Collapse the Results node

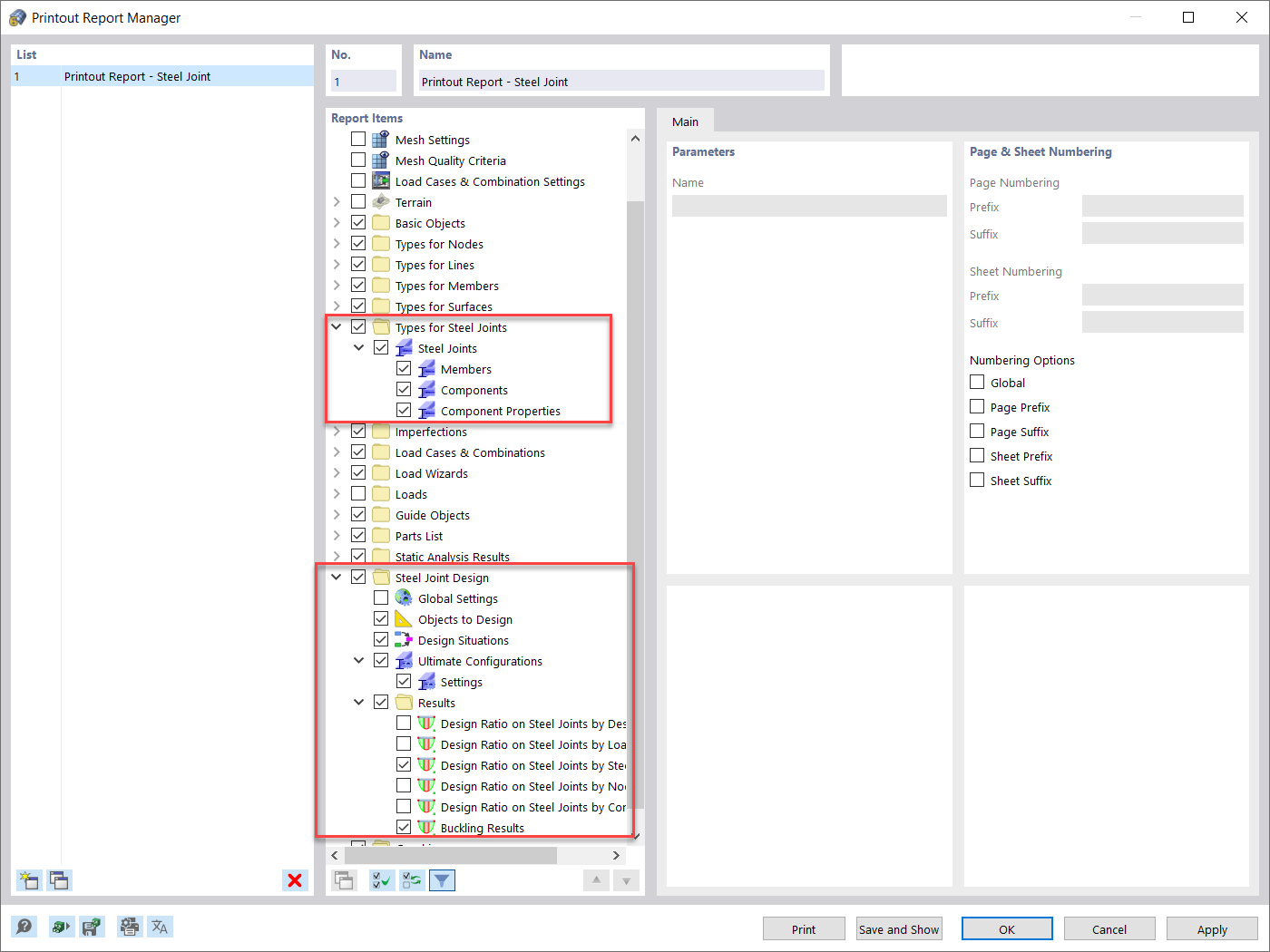coord(358,702)
